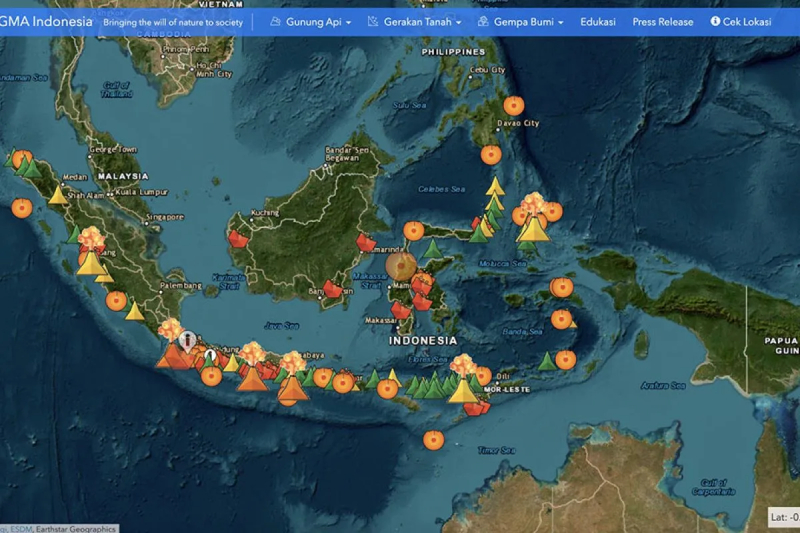Select the erupting volcano icon in Halmahera
This screenshot has width=800, height=533.
point(533,204)
